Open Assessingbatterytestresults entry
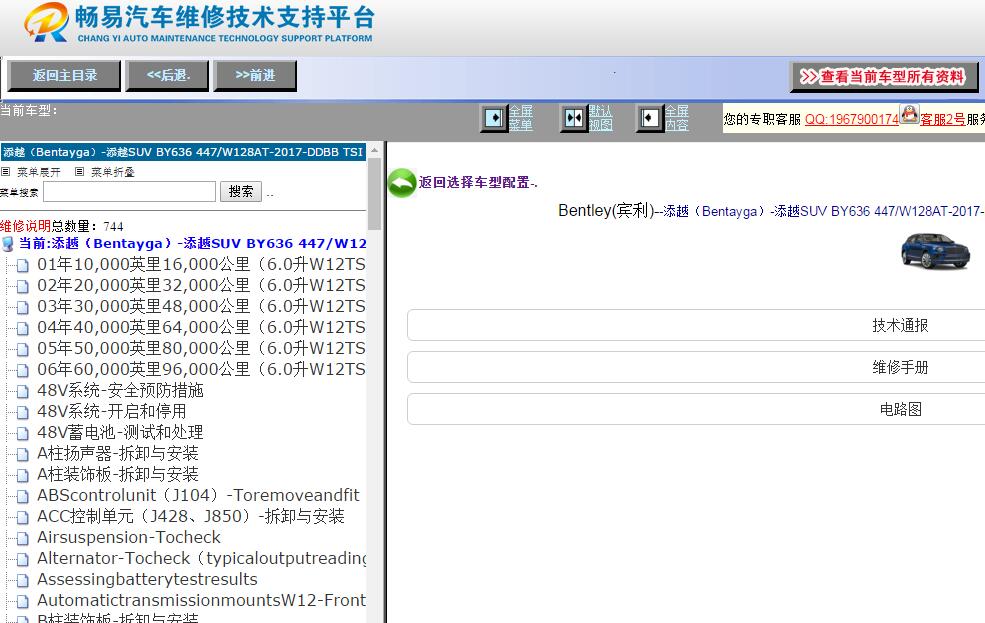 pos(147,580)
